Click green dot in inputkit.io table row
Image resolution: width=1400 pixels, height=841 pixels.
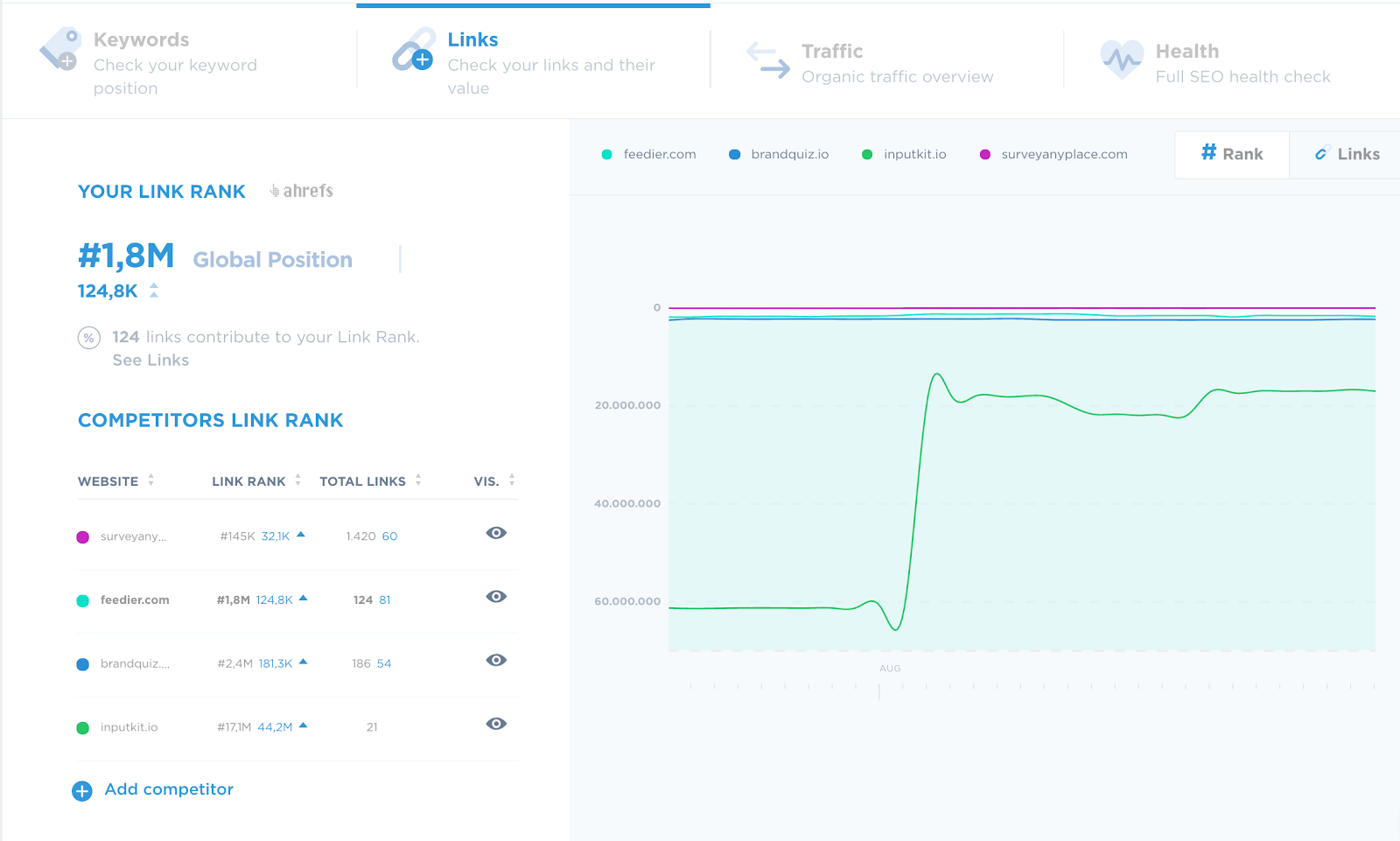pos(83,728)
